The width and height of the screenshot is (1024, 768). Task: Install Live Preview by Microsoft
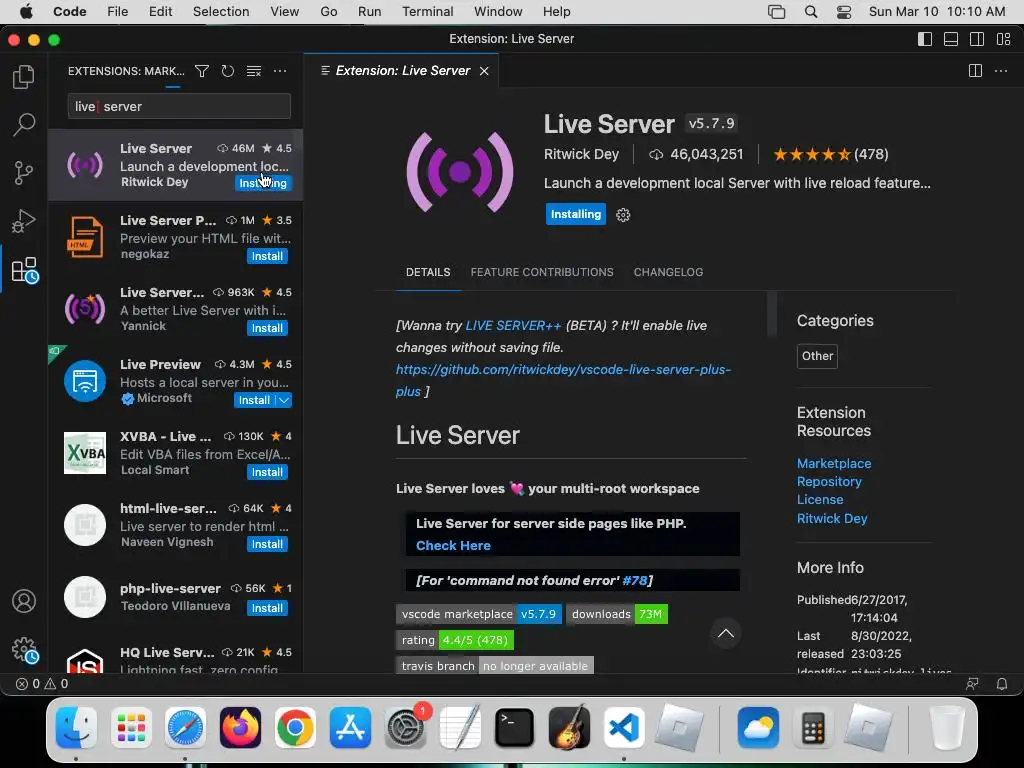(254, 400)
